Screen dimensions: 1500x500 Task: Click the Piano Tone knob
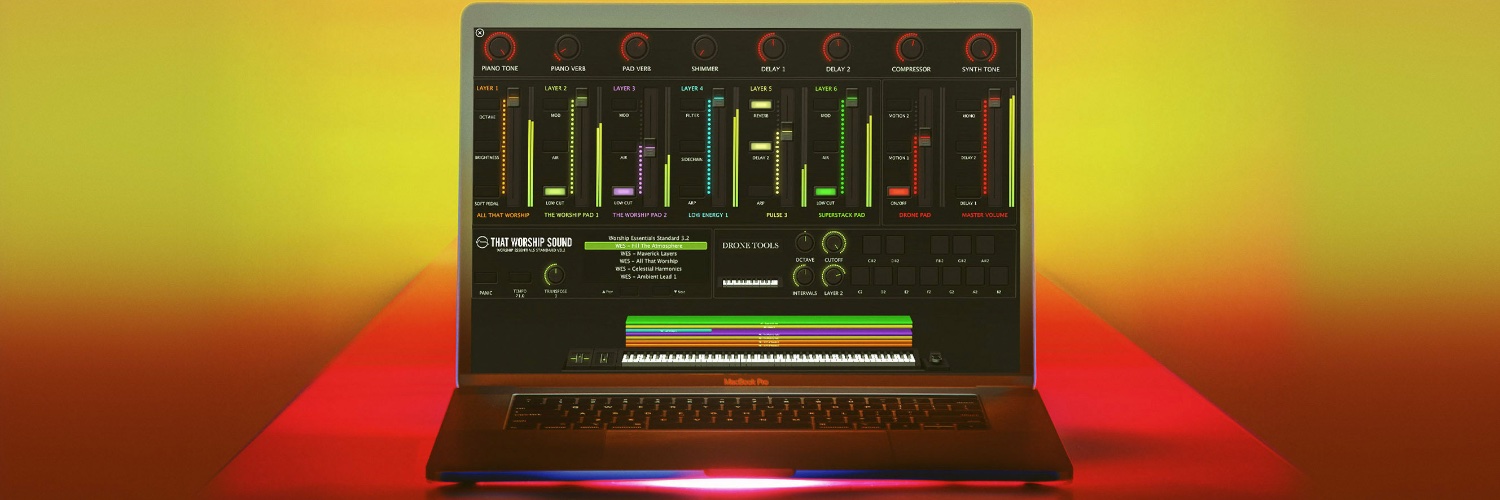coord(499,46)
